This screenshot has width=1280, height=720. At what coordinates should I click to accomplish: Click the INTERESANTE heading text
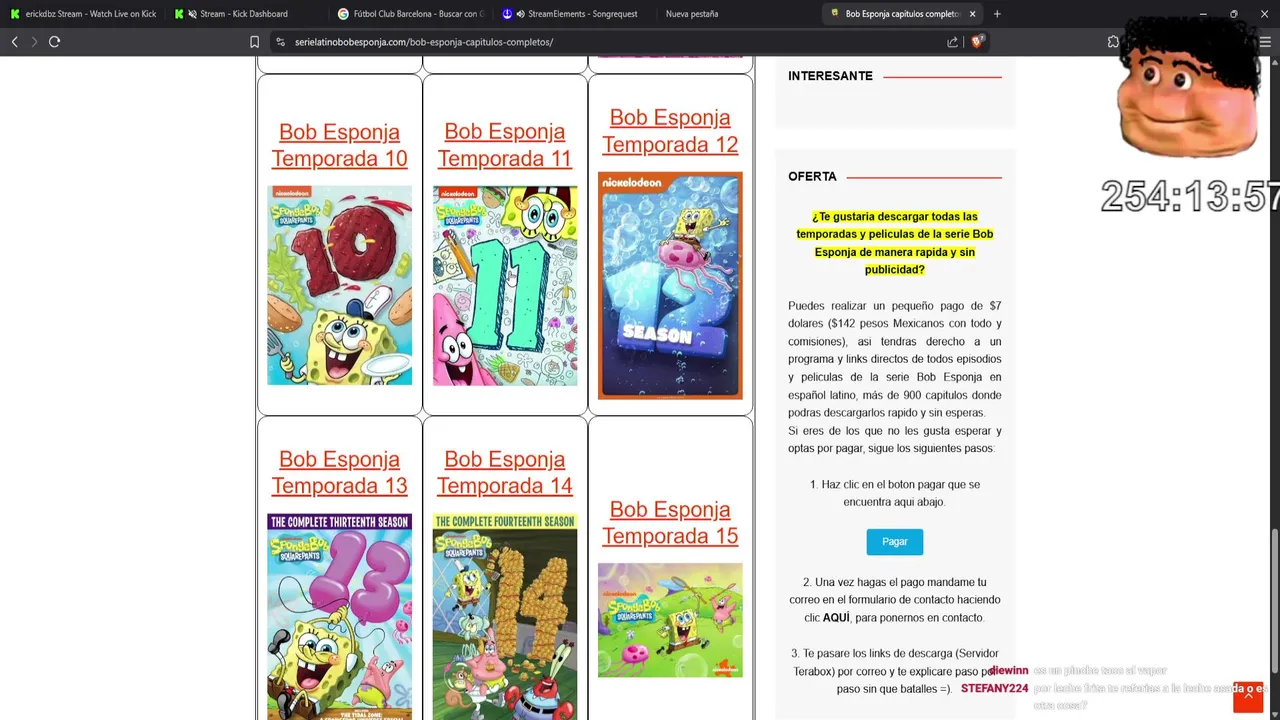(830, 76)
